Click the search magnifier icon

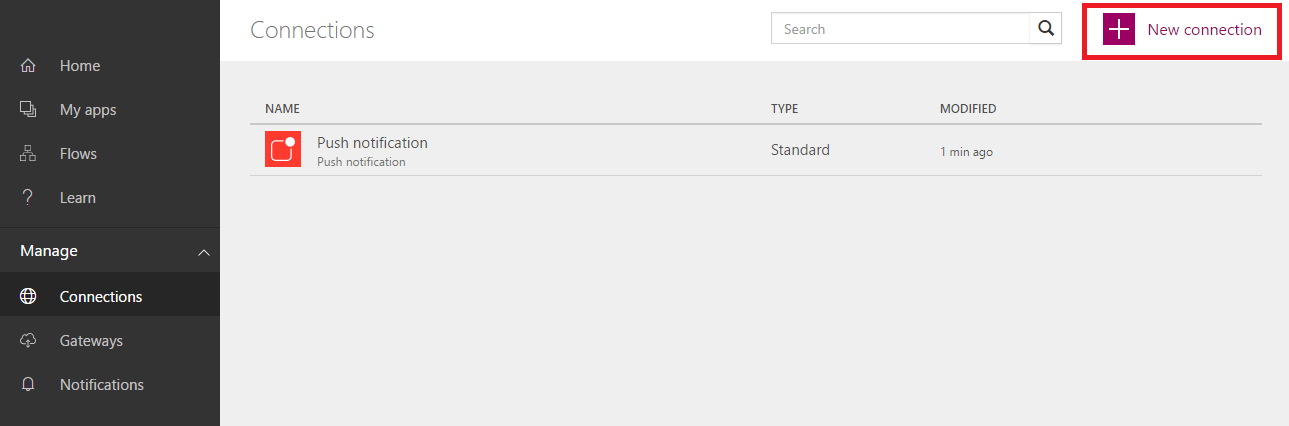coord(1046,29)
